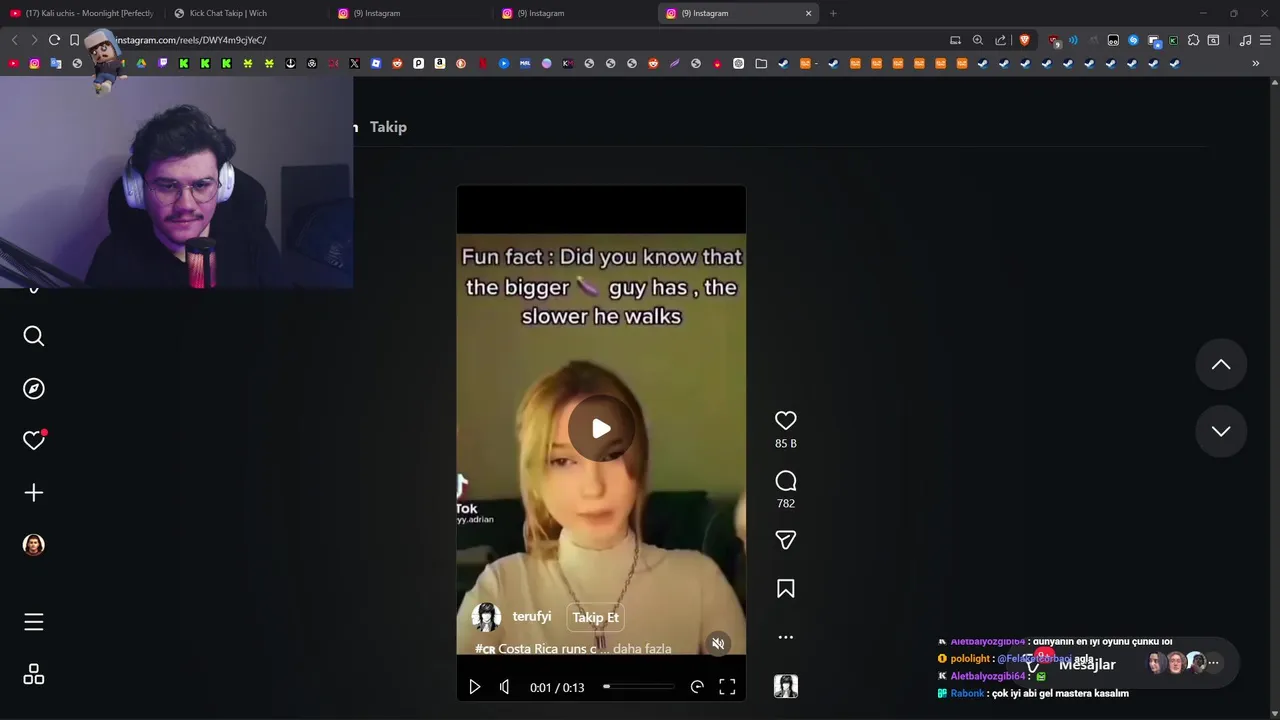Enter fullscreen on the video
This screenshot has width=1280, height=720.
(727, 687)
